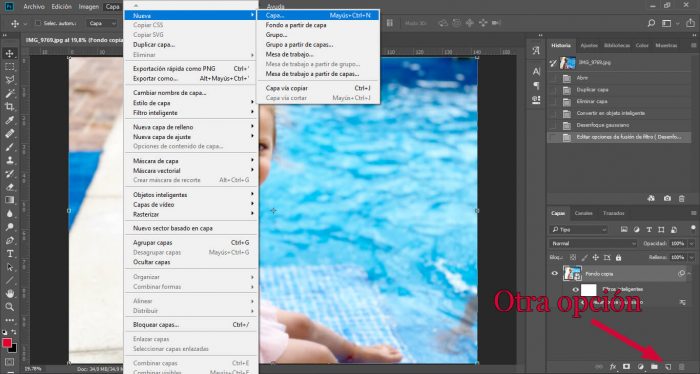
Task: Toggle lock position icon in Layers
Action: click(x=596, y=258)
